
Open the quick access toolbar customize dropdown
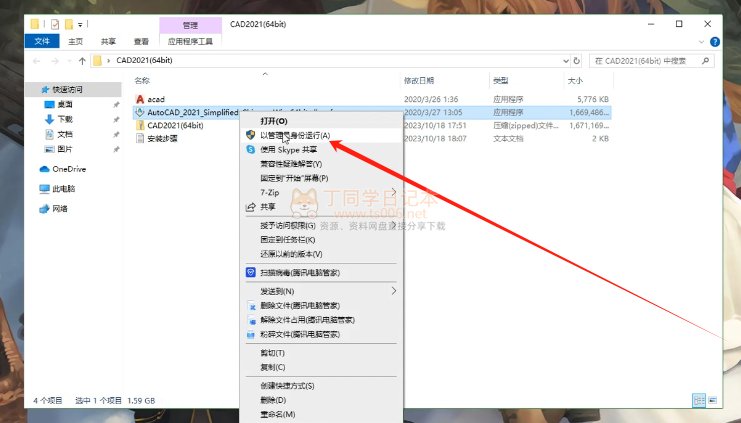80,25
